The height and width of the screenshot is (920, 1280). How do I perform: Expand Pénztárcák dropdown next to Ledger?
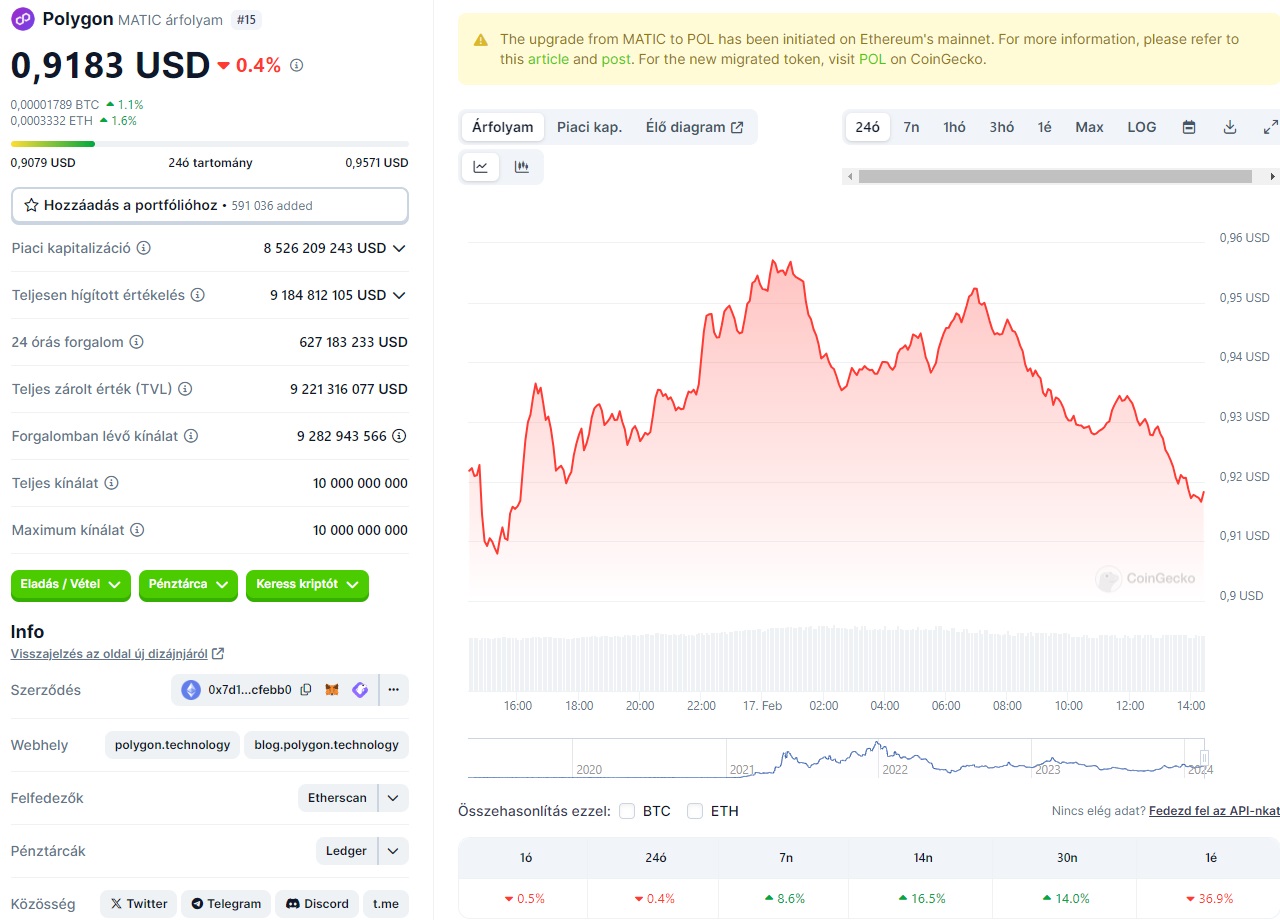(393, 851)
